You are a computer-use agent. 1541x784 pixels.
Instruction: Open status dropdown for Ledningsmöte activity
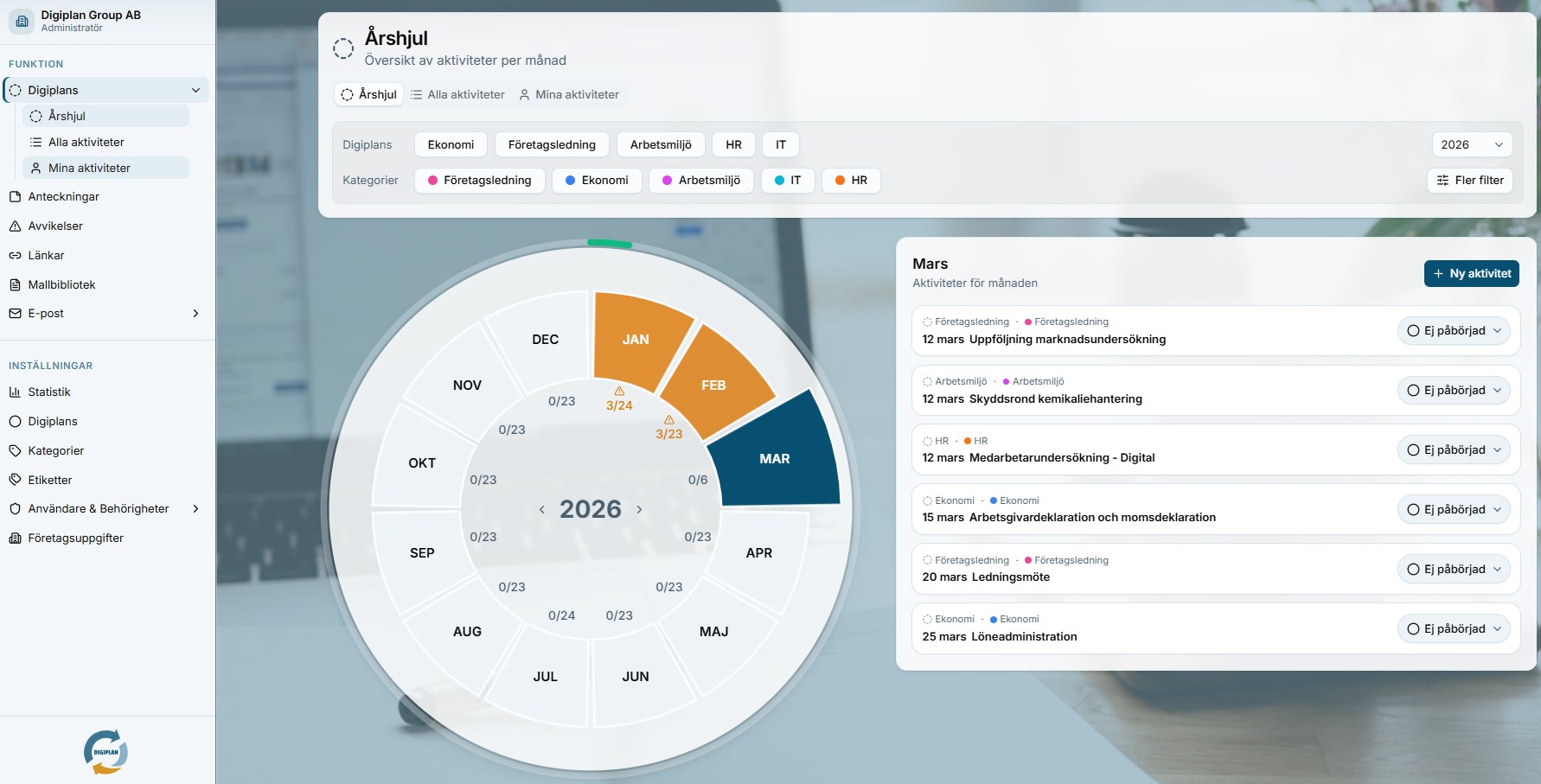[x=1454, y=570]
